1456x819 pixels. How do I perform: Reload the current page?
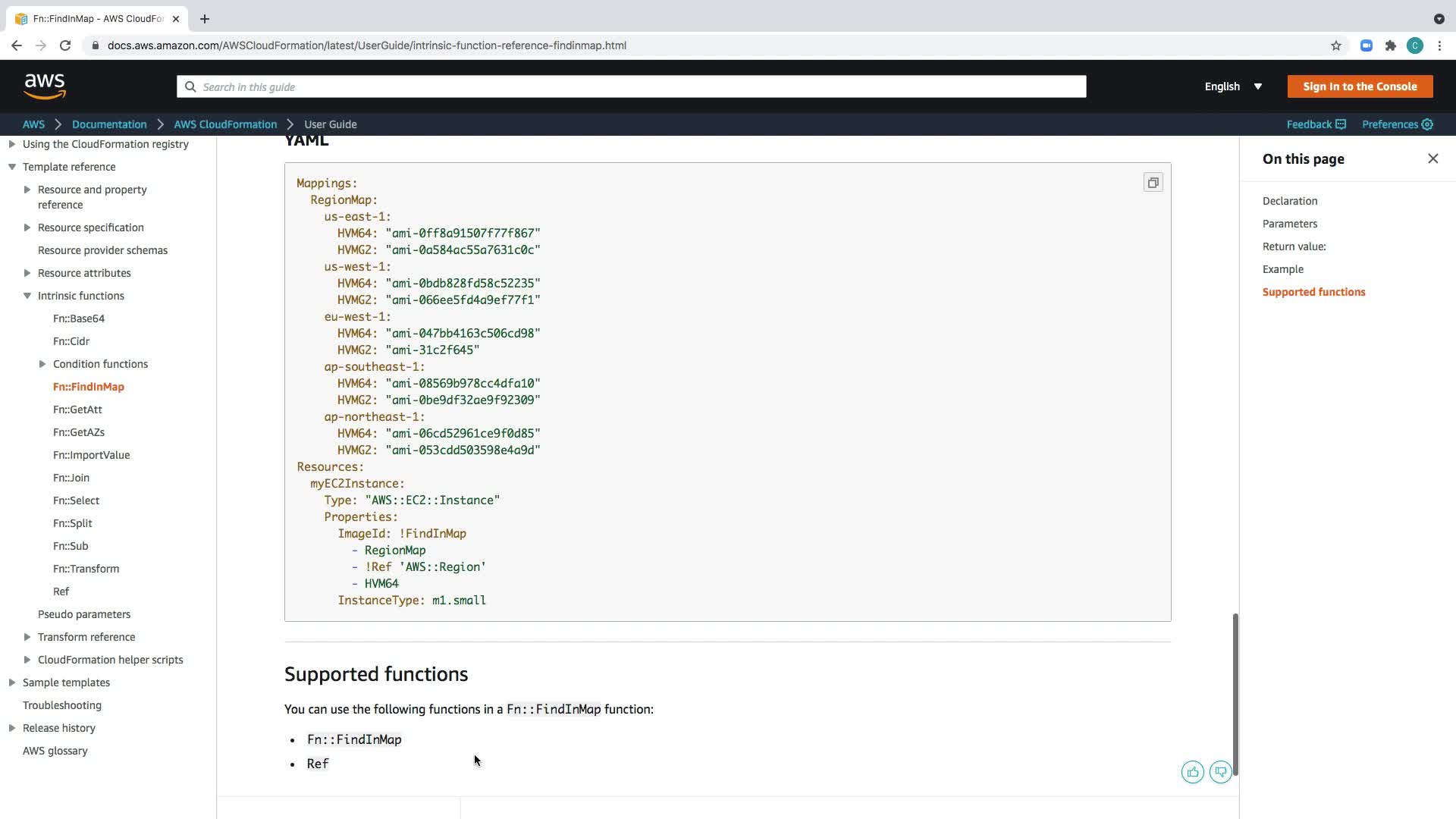point(65,45)
